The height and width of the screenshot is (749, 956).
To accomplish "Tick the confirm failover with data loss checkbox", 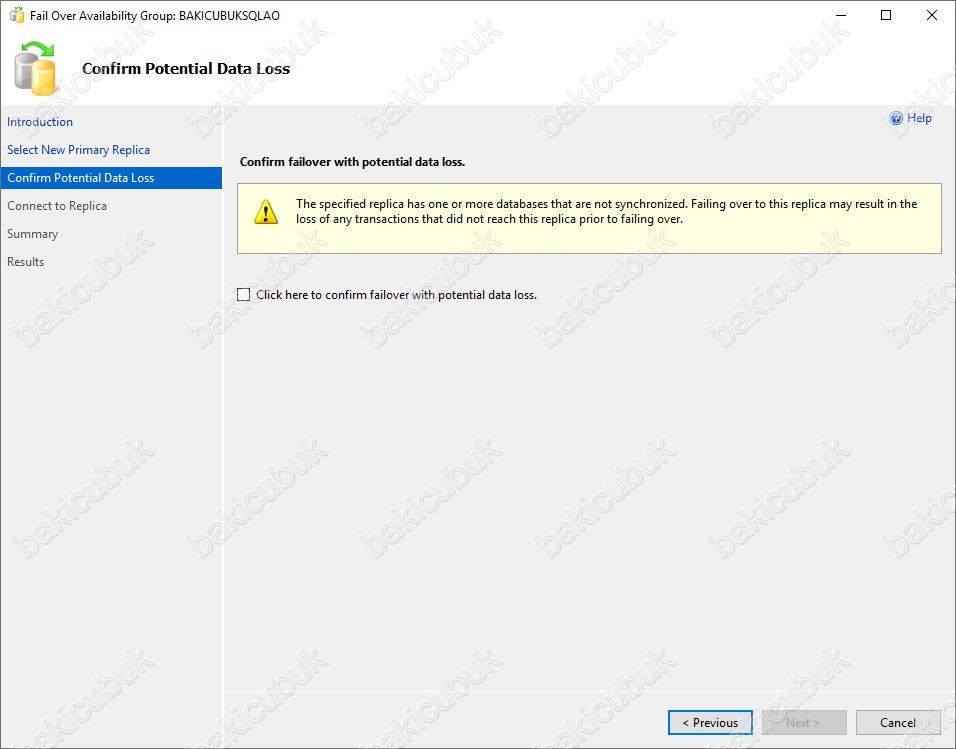I will 243,295.
